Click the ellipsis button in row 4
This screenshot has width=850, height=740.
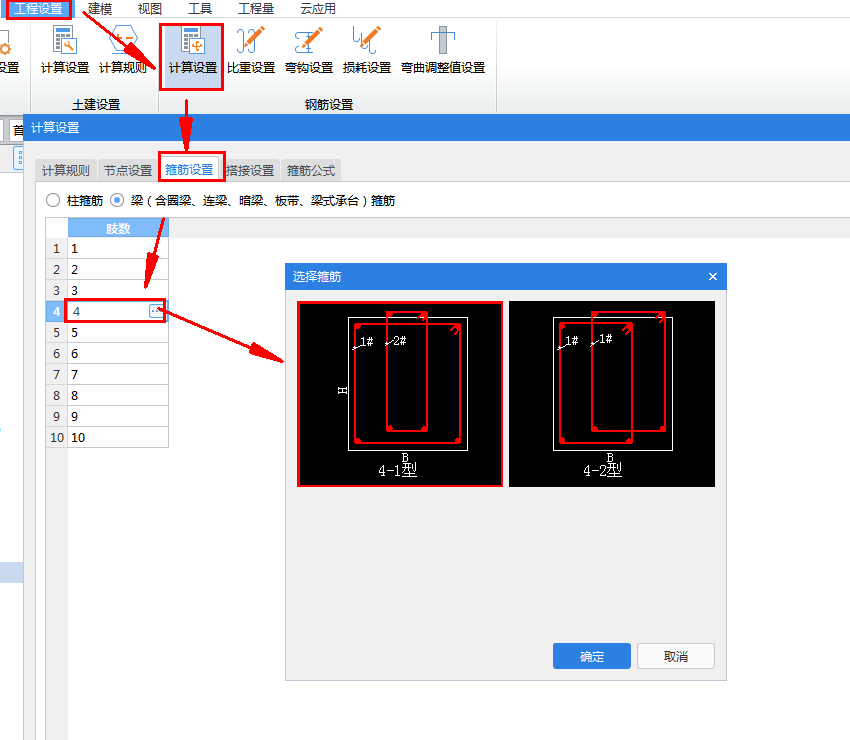156,311
